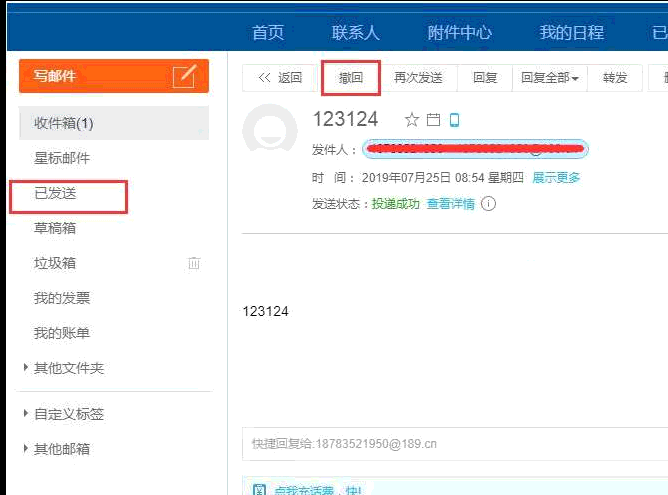Star the 123124 email

click(411, 120)
